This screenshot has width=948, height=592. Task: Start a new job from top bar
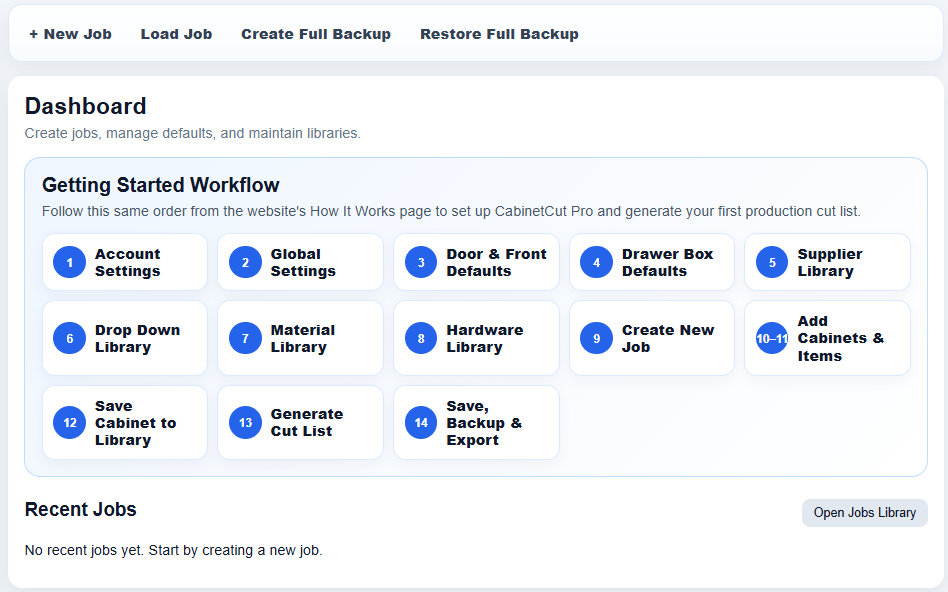click(70, 34)
